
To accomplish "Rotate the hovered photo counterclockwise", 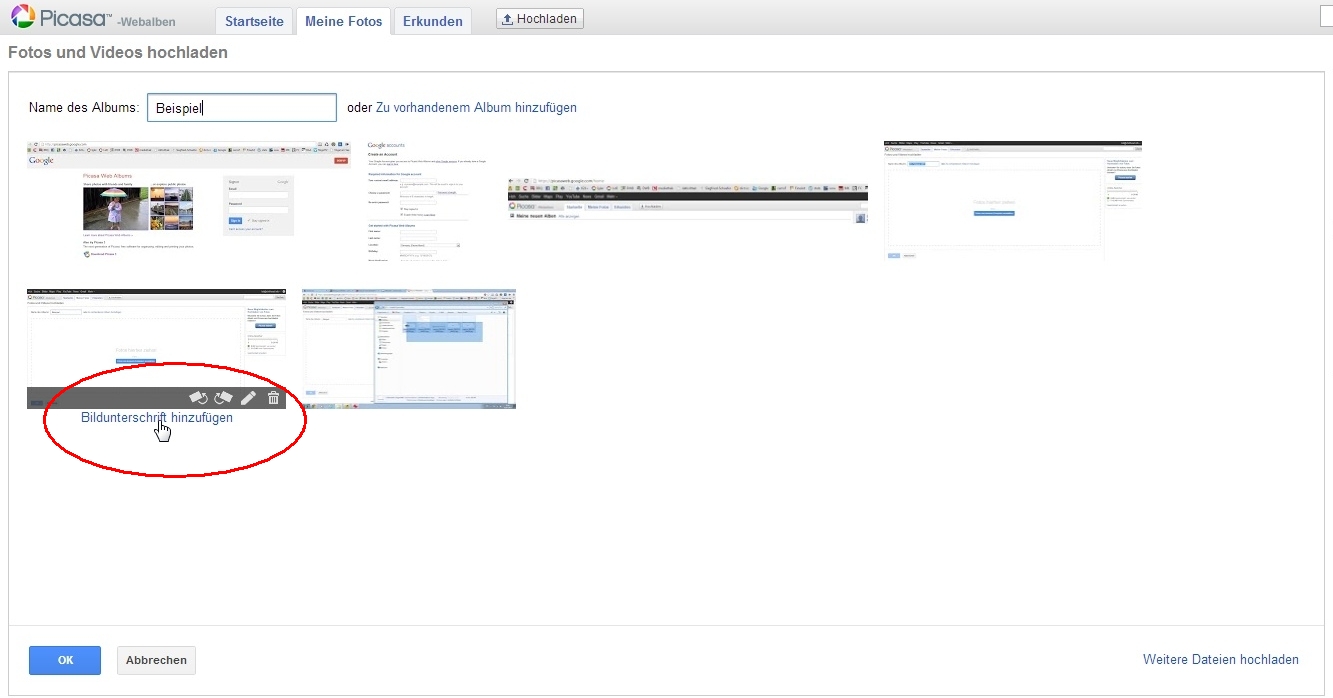I will point(198,398).
